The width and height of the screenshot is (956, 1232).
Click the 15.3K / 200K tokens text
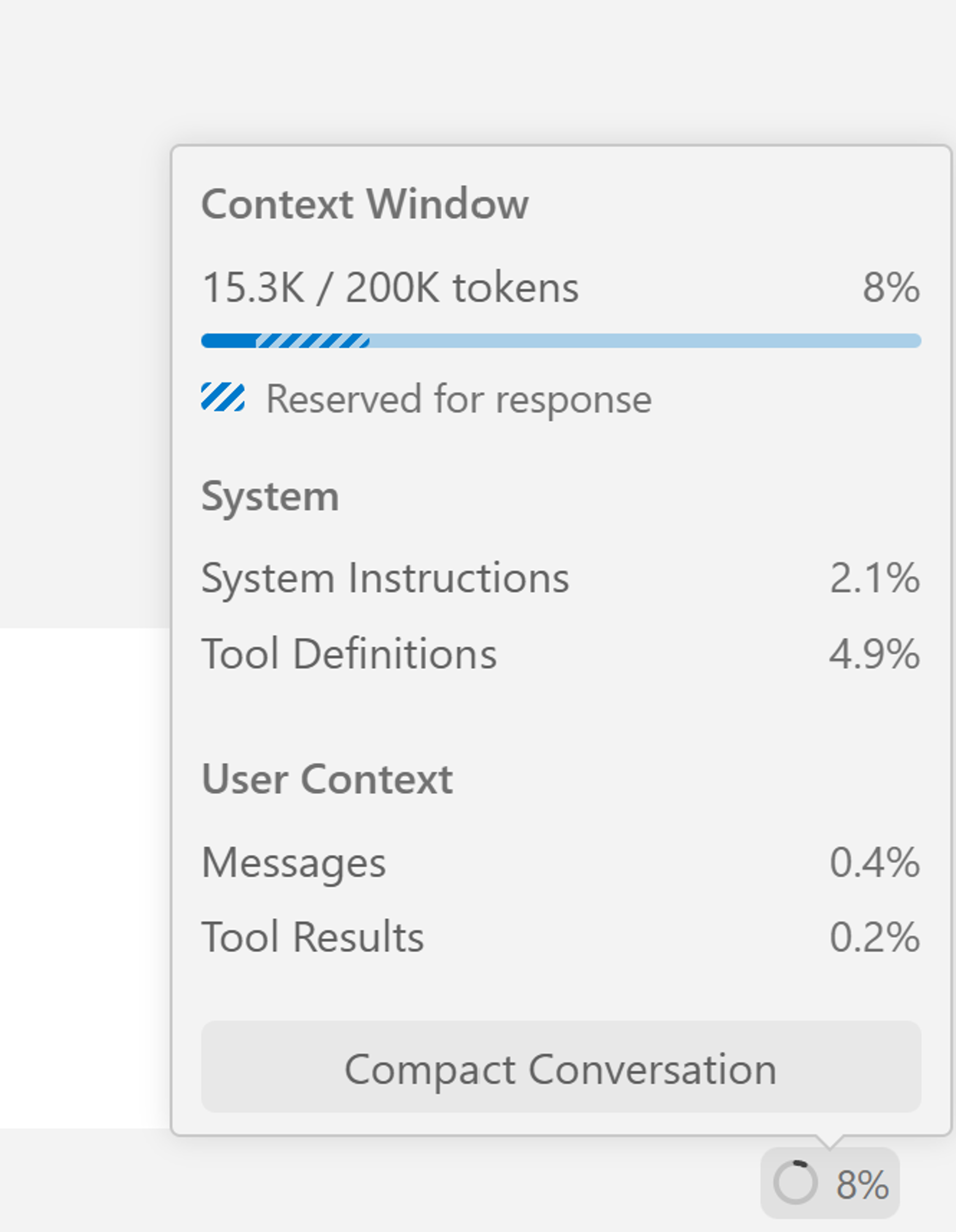pos(390,286)
